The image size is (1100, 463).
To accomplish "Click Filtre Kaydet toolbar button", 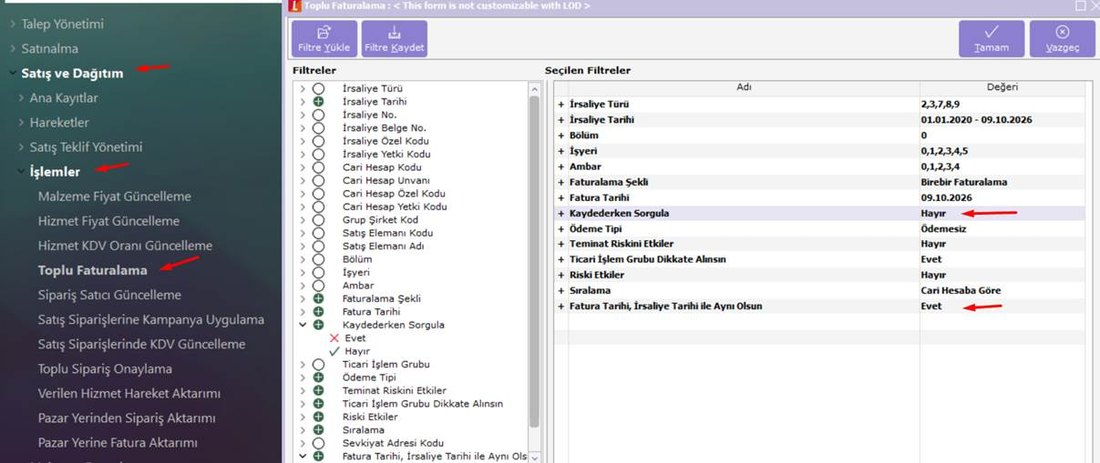I will point(394,39).
